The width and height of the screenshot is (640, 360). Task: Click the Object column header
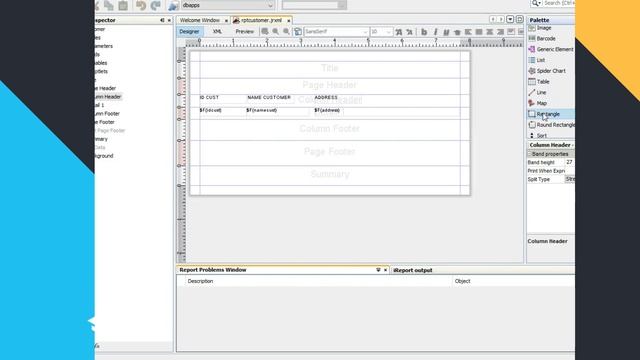(x=462, y=281)
